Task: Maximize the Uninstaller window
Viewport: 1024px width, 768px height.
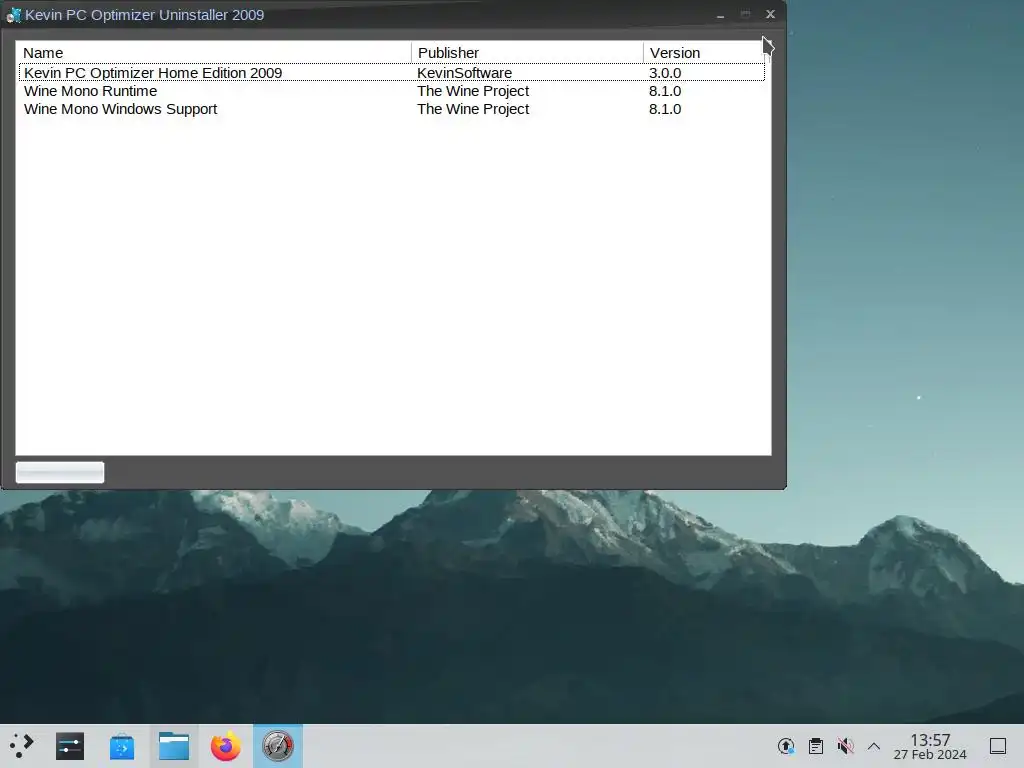Action: (x=745, y=14)
